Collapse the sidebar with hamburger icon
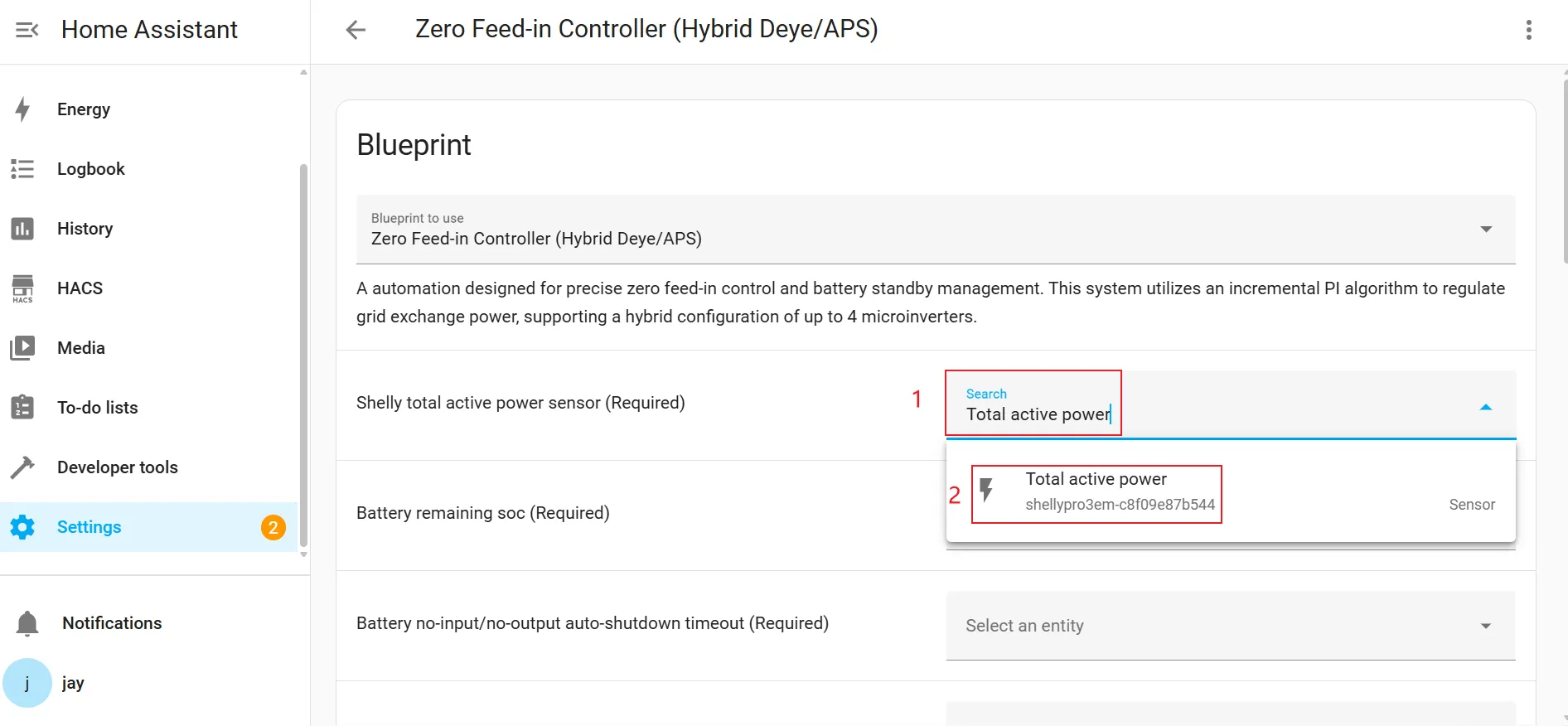Viewport: 1568px width, 726px height. [x=27, y=30]
